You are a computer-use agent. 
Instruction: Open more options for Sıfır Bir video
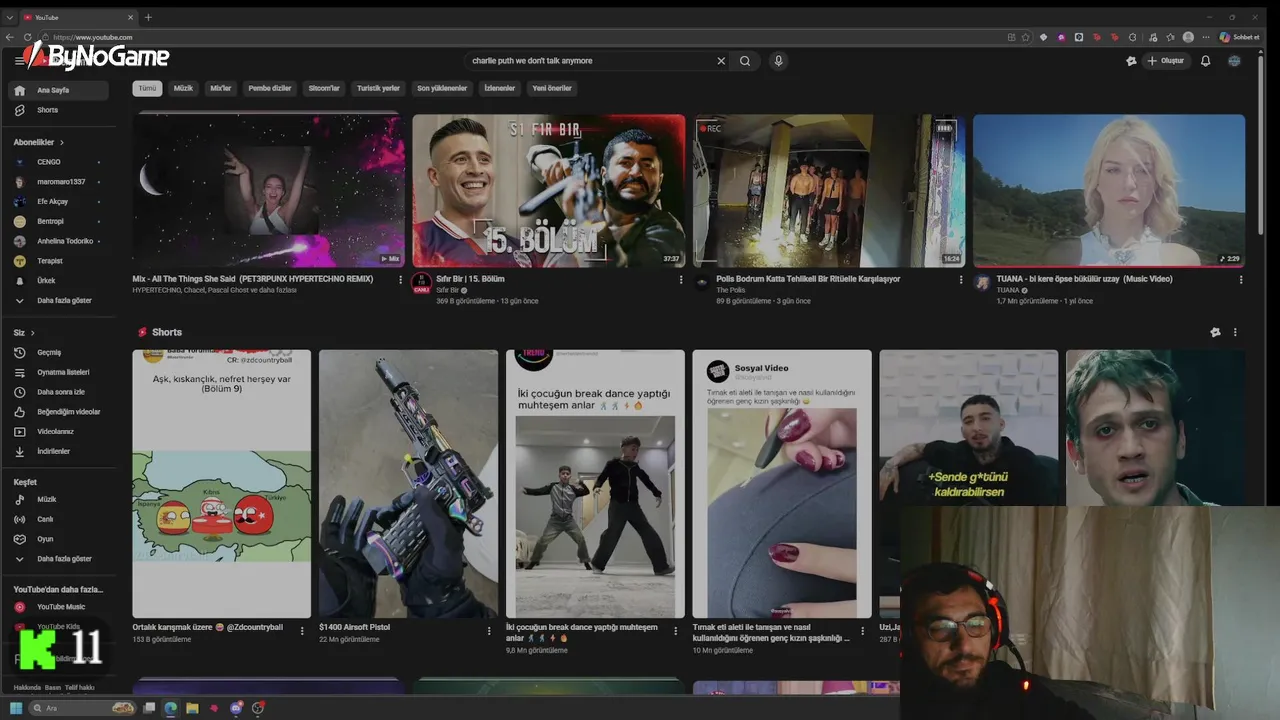click(681, 280)
